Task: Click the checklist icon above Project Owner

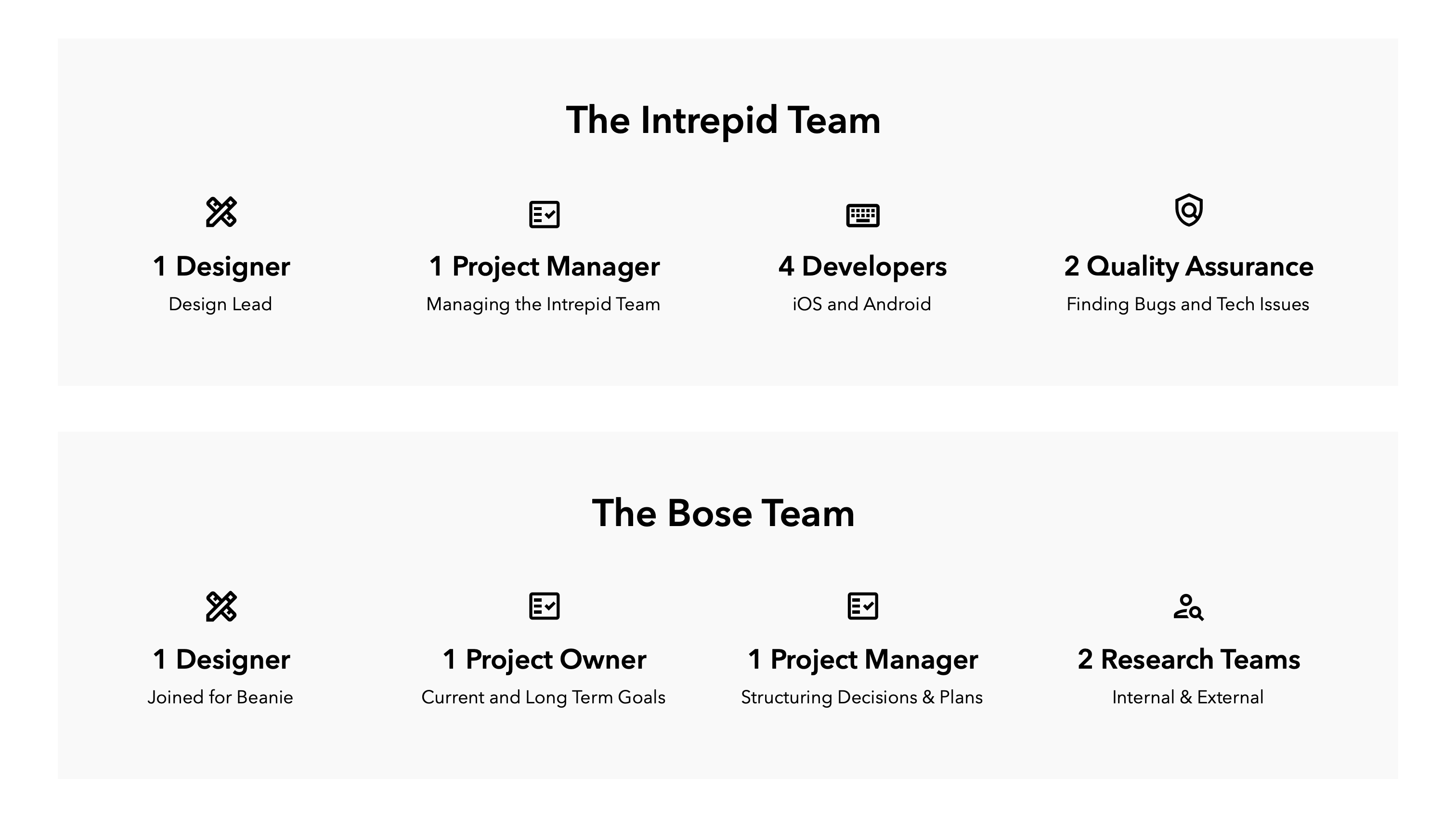Action: point(544,606)
